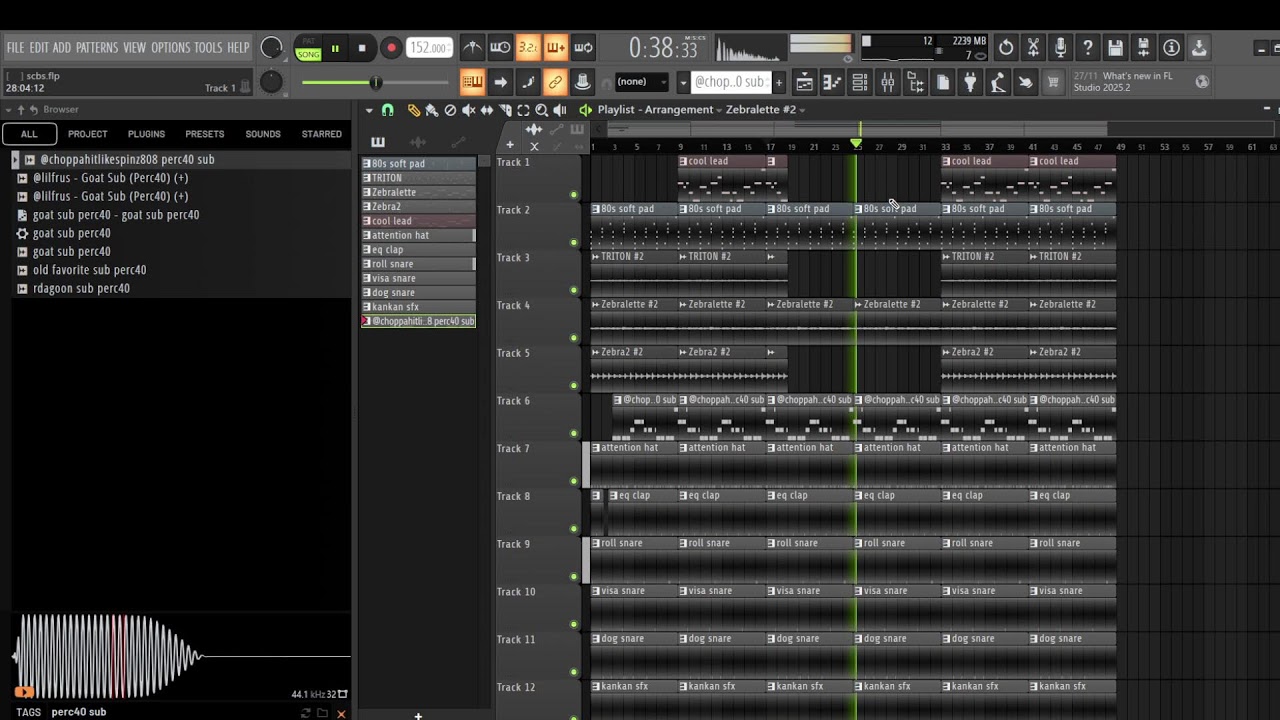Image resolution: width=1280 pixels, height=720 pixels.
Task: Select the paint brush tool in the playlist
Action: 431,110
